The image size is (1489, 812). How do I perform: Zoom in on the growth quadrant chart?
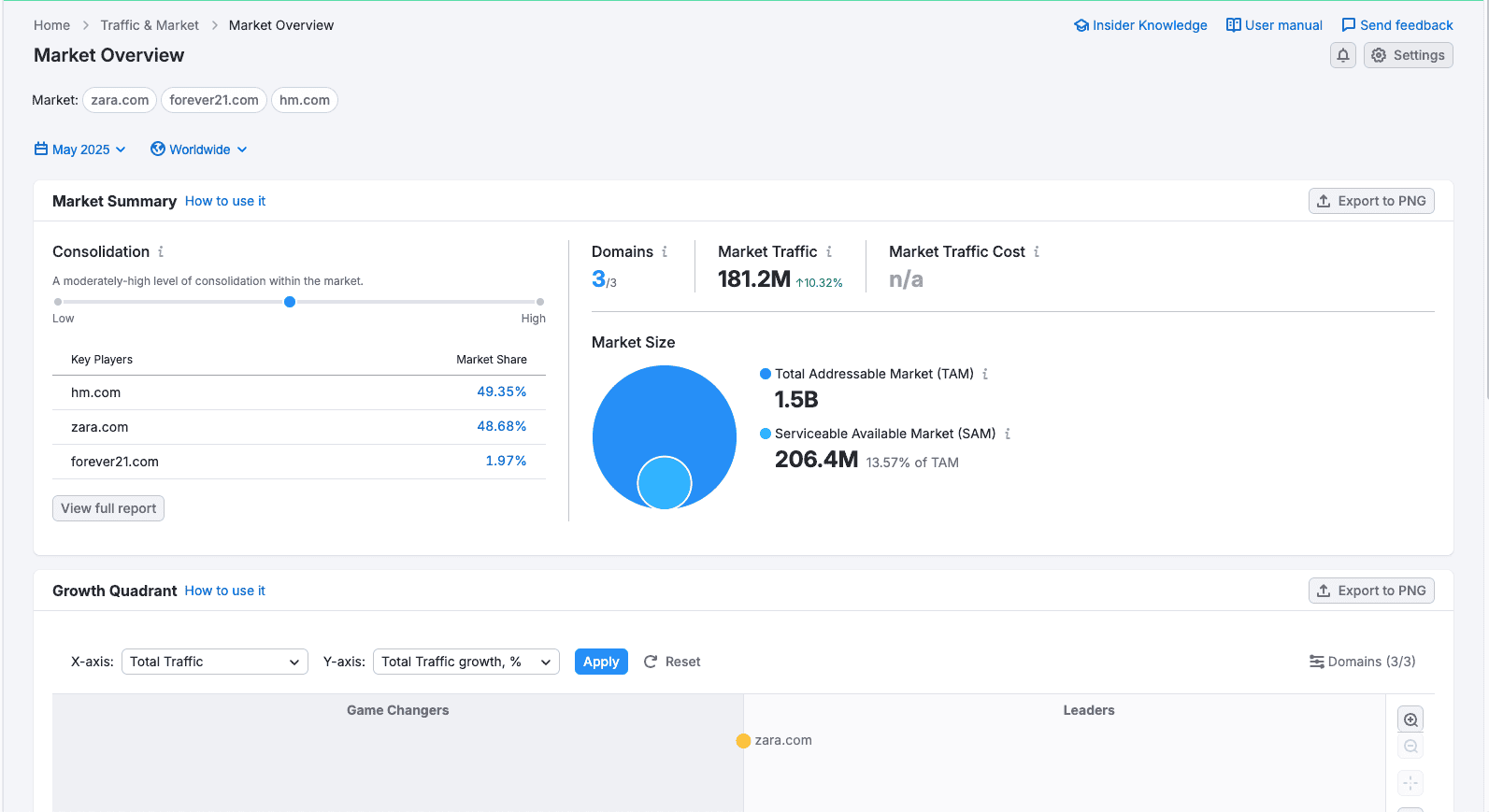tap(1410, 719)
